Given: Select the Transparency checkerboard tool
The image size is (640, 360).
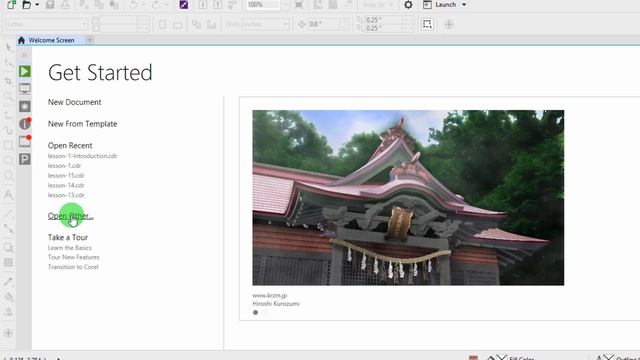Looking at the screenshot, I should [x=8, y=262].
